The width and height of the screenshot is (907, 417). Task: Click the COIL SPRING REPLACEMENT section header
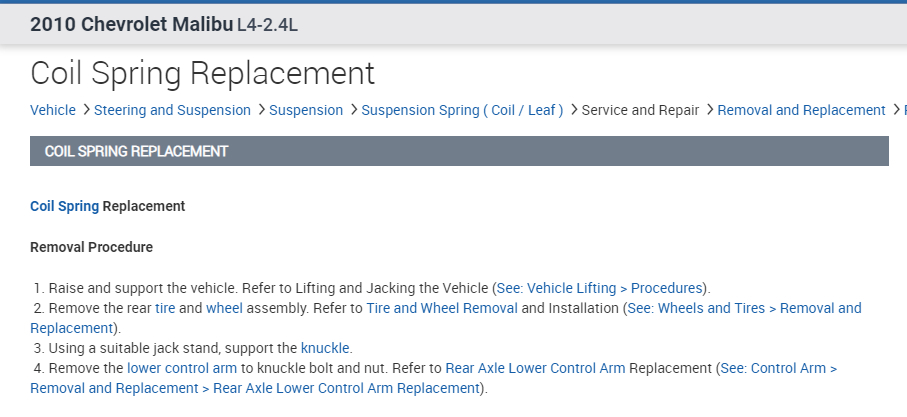pos(137,151)
